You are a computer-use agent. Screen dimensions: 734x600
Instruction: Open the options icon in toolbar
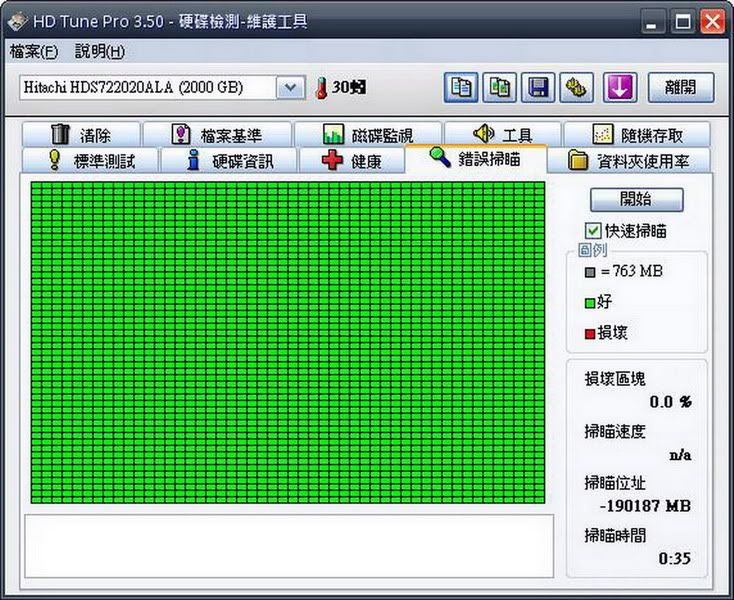point(577,87)
